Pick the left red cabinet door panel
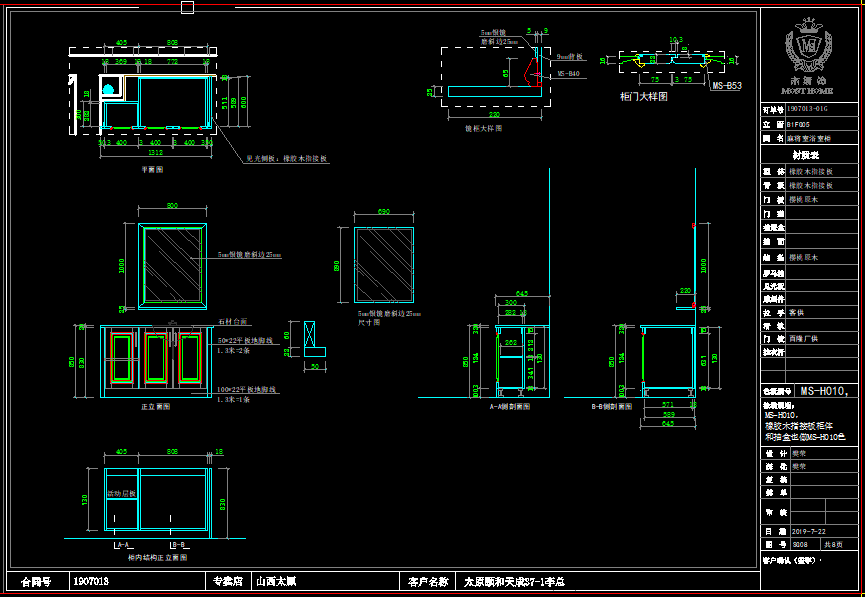865x597 pixels. [121, 358]
